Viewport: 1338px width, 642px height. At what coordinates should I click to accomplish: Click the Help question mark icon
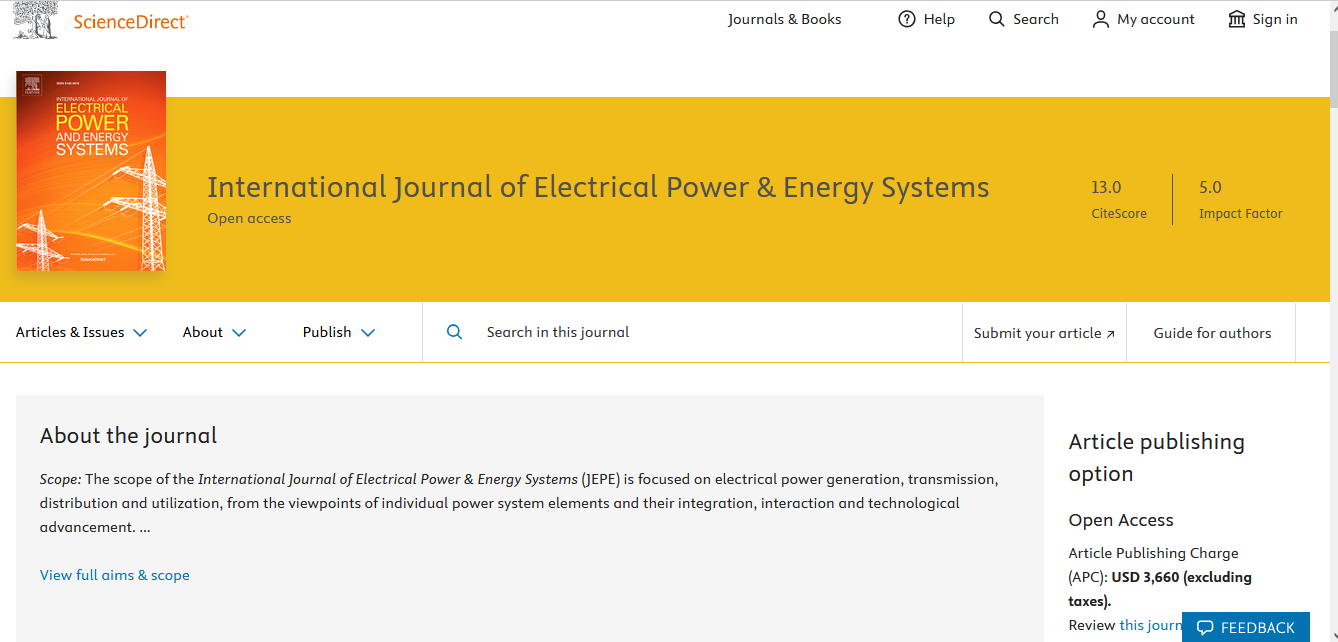907,19
